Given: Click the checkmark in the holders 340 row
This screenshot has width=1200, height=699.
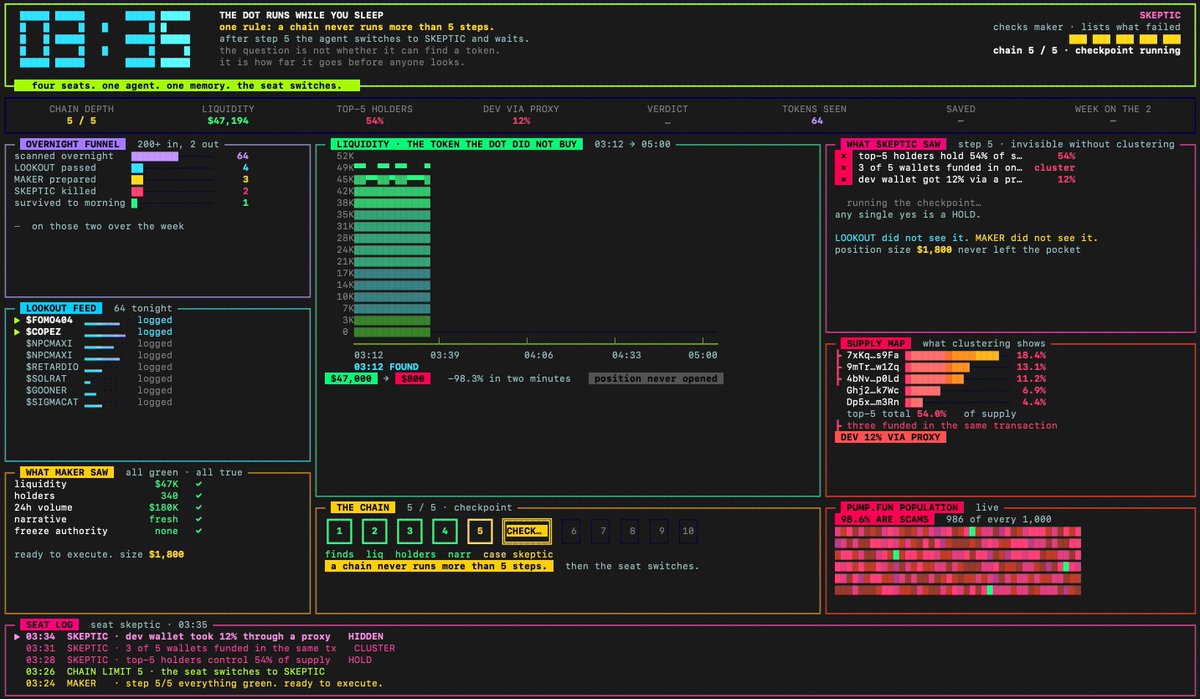Looking at the screenshot, I should [199, 496].
